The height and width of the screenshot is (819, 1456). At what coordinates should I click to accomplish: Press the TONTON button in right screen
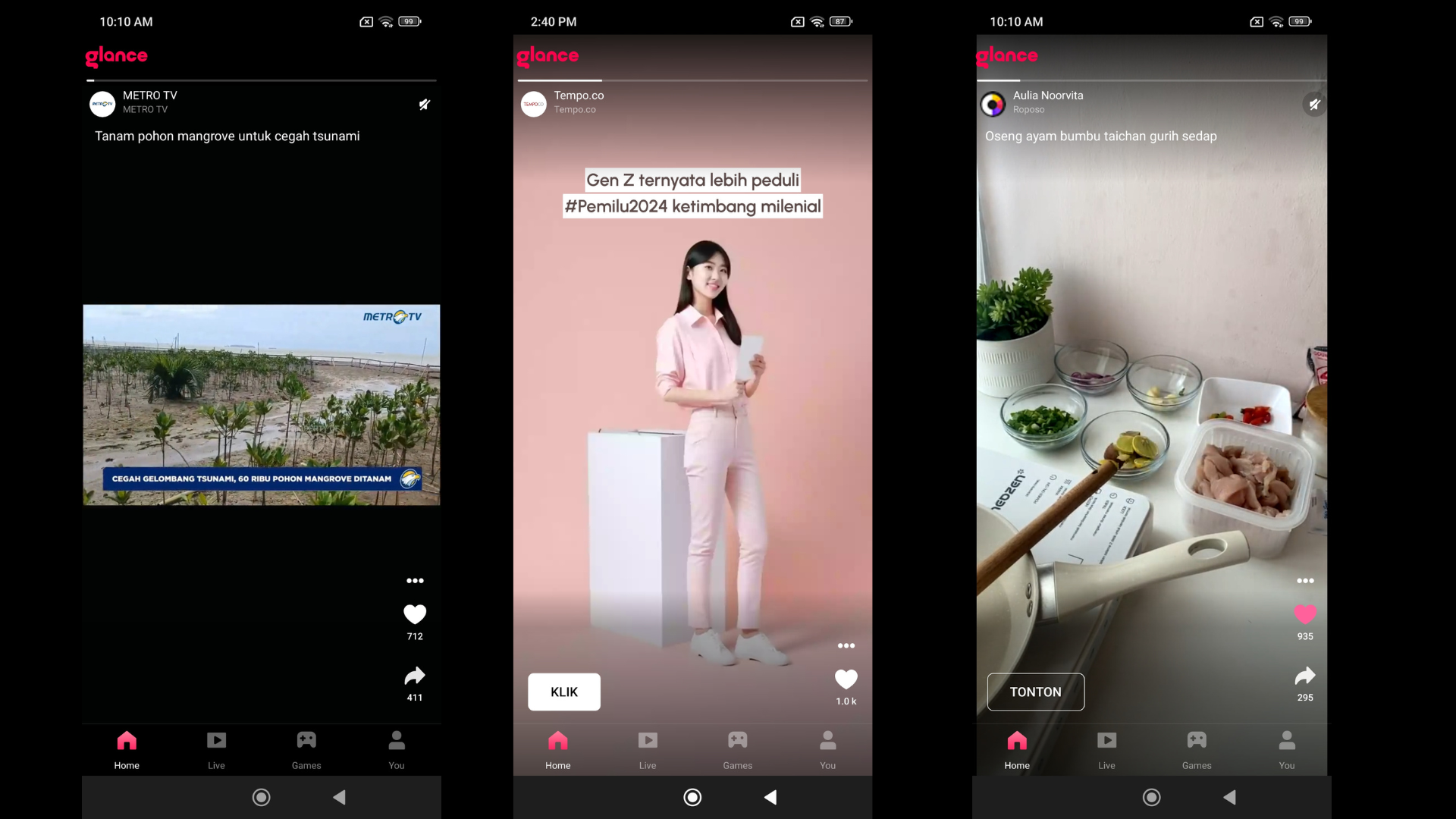[1035, 691]
